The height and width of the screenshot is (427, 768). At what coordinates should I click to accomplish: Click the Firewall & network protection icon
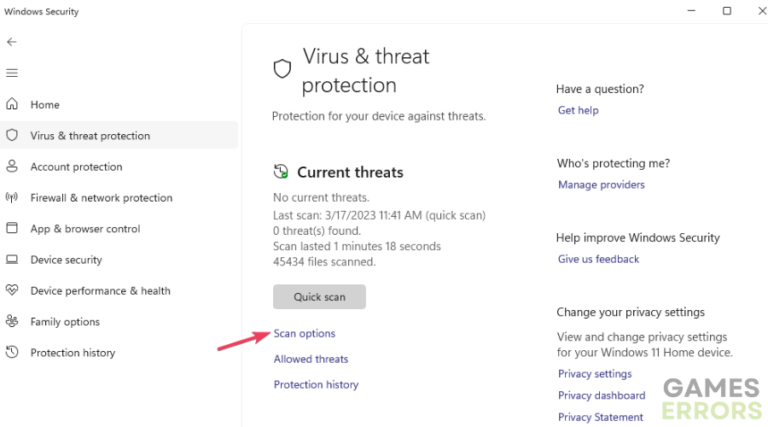12,198
